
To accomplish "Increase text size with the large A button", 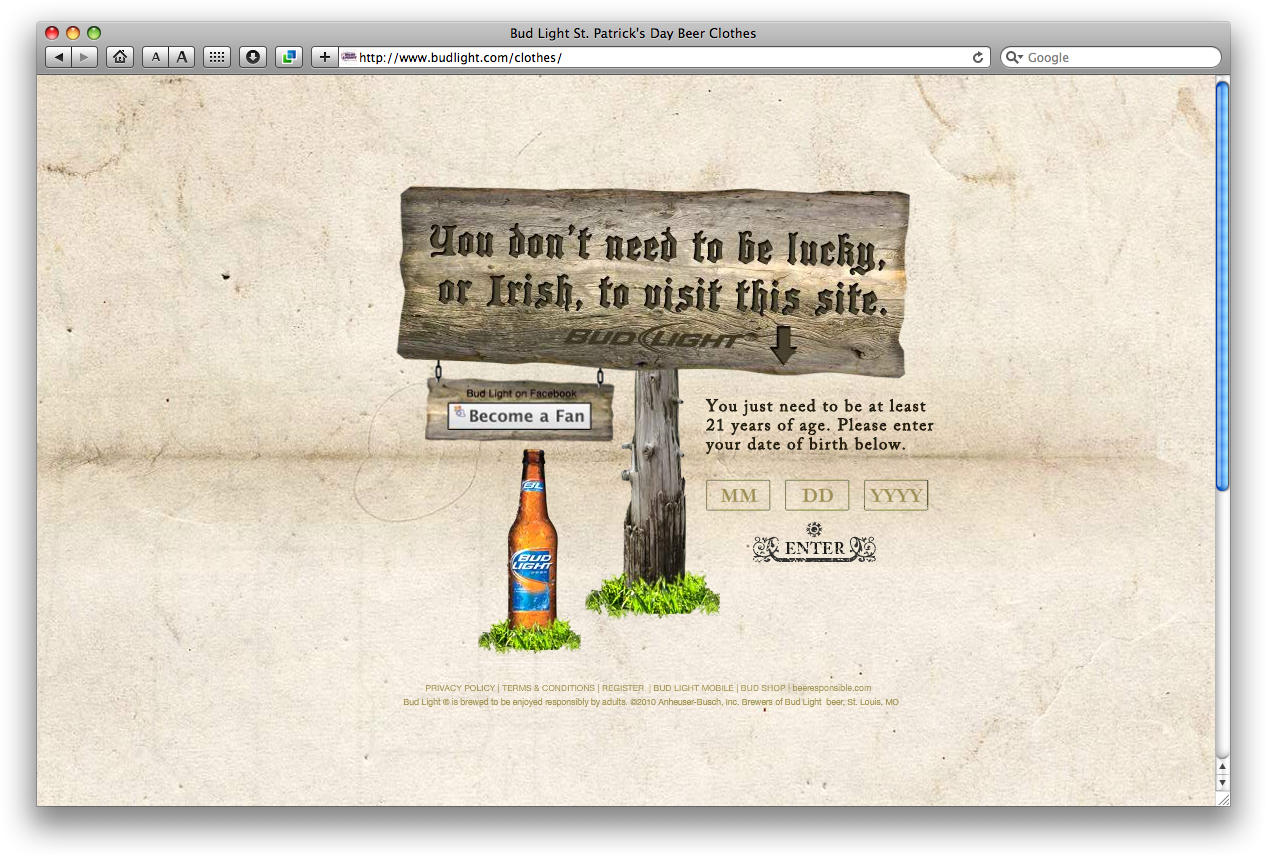I will tap(181, 57).
